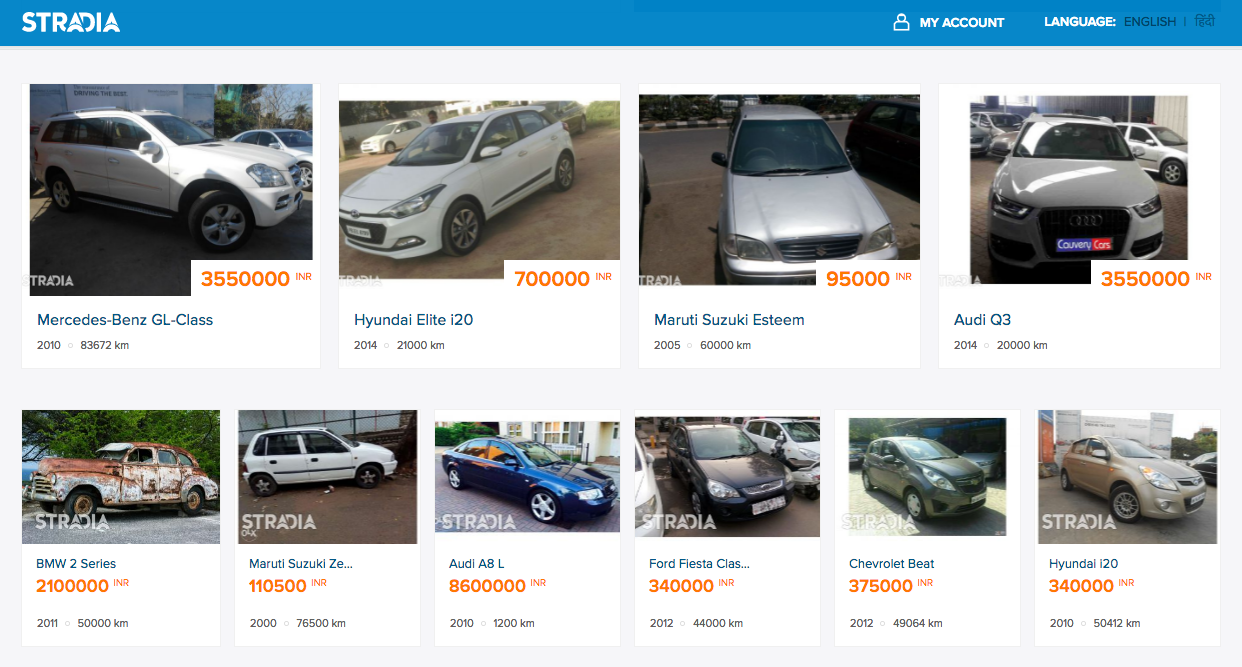This screenshot has height=667, width=1242.
Task: Open Ford Fiesta Clas... listing title
Action: click(699, 564)
